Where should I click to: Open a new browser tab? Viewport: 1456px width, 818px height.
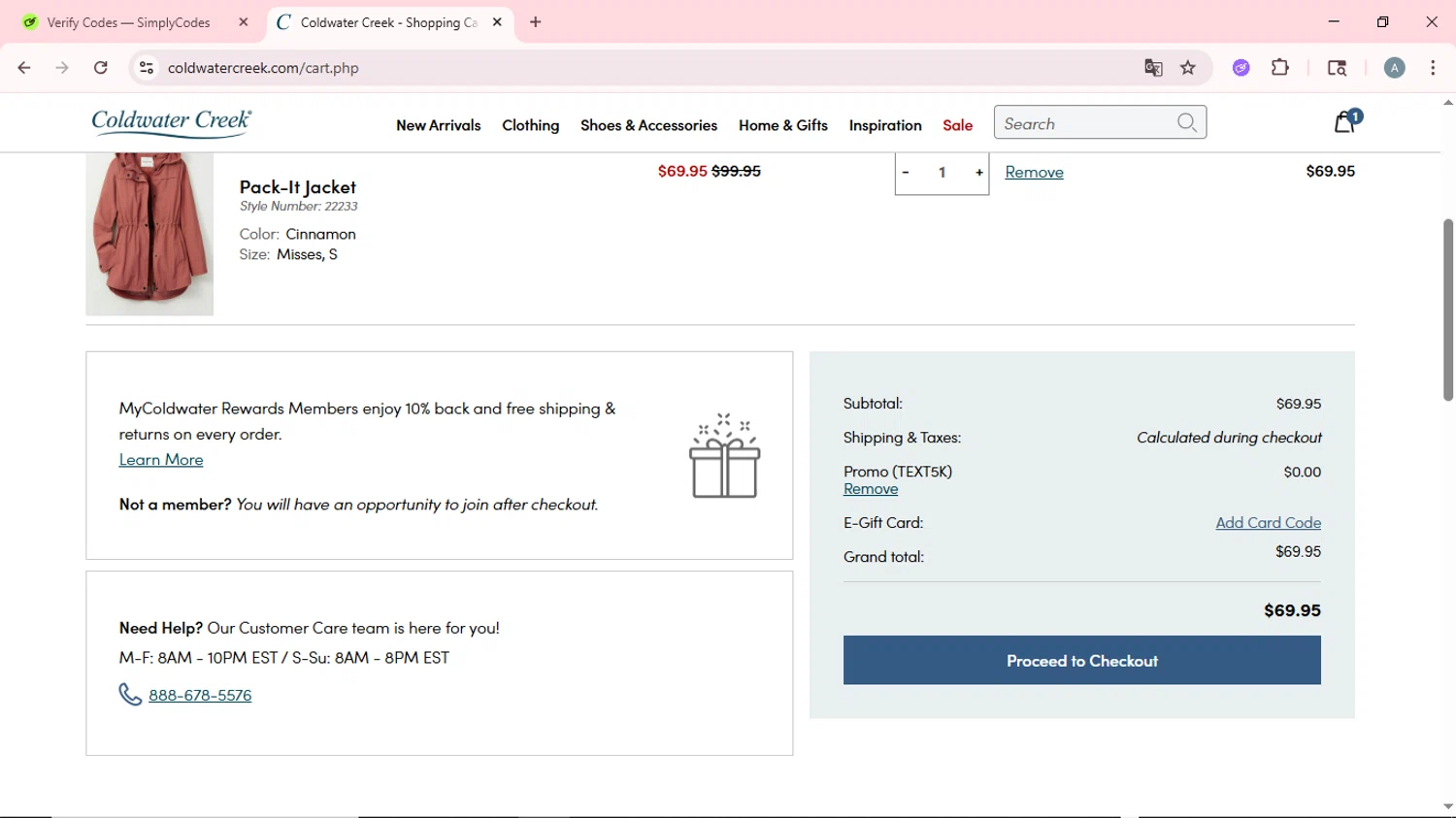click(536, 22)
